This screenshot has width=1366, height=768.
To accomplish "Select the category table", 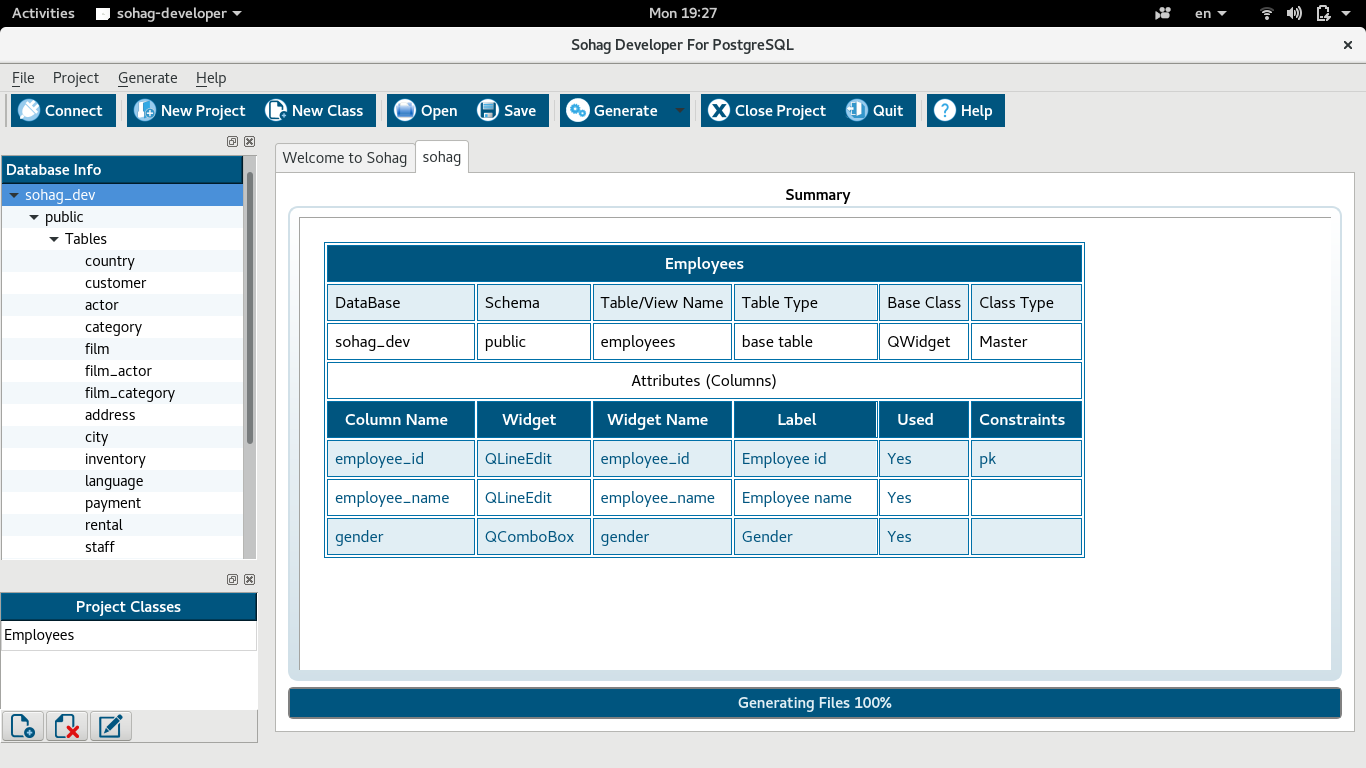I will pos(114,327).
